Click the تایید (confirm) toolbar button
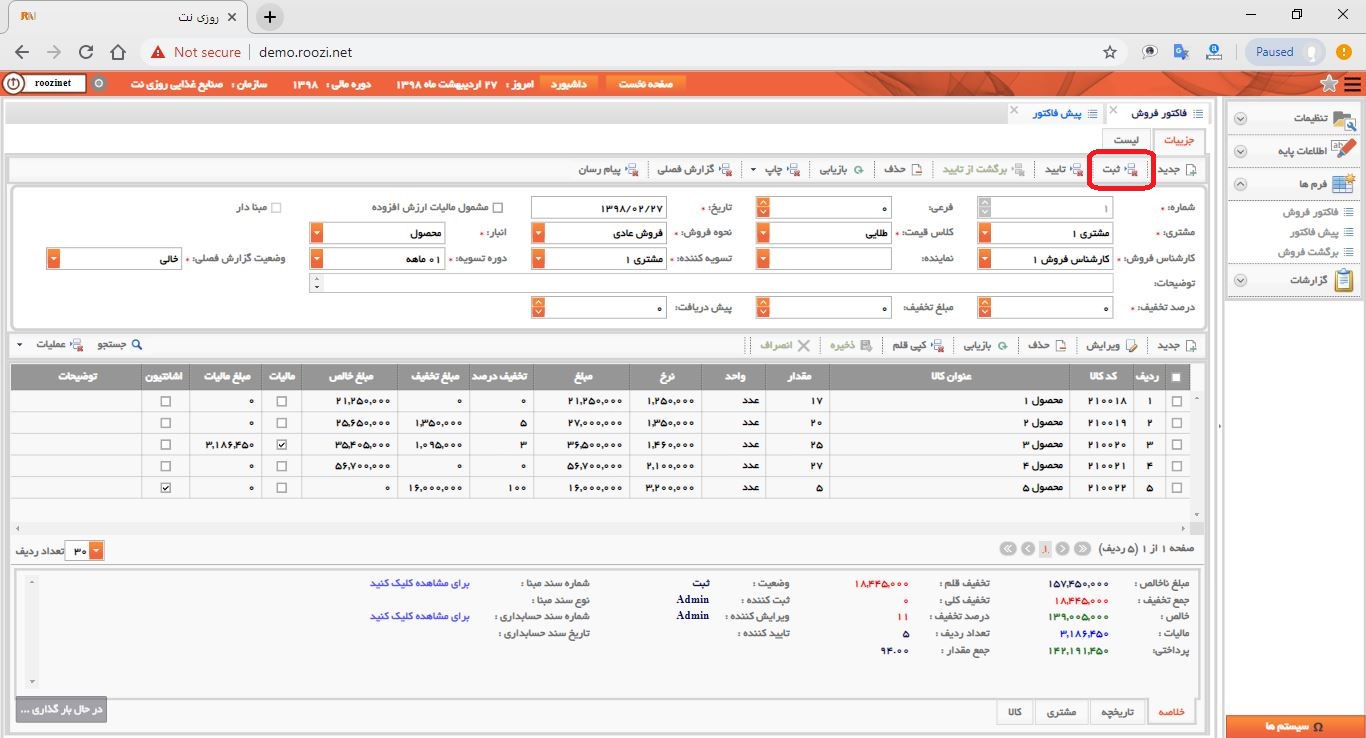This screenshot has height=738, width=1366. coord(1064,170)
